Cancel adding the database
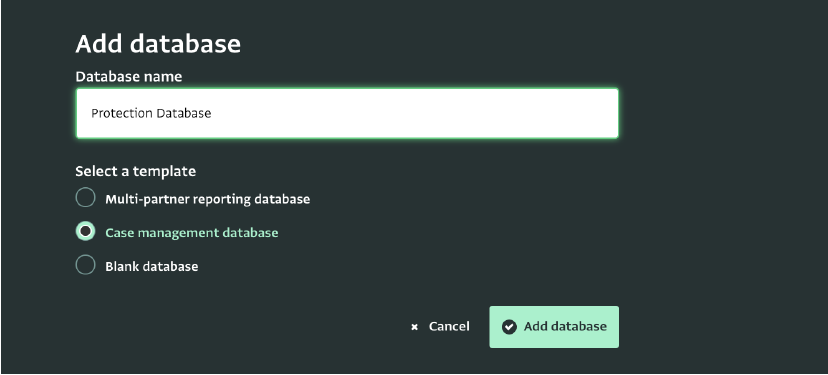 coord(440,327)
